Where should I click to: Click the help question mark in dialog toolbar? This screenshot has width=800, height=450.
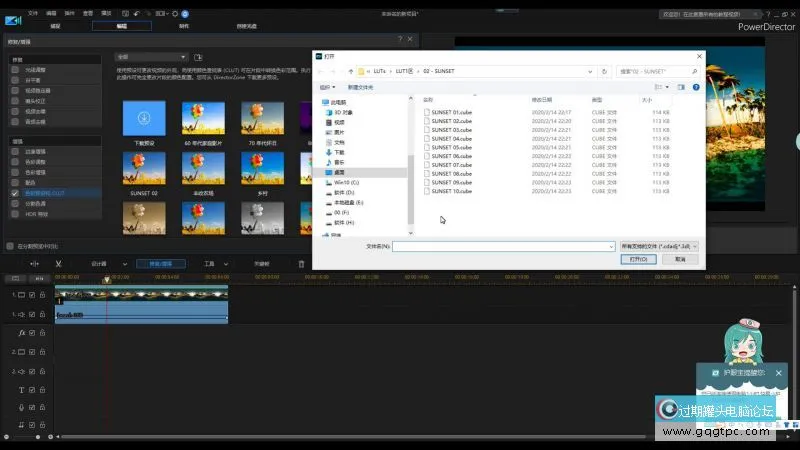[x=698, y=87]
